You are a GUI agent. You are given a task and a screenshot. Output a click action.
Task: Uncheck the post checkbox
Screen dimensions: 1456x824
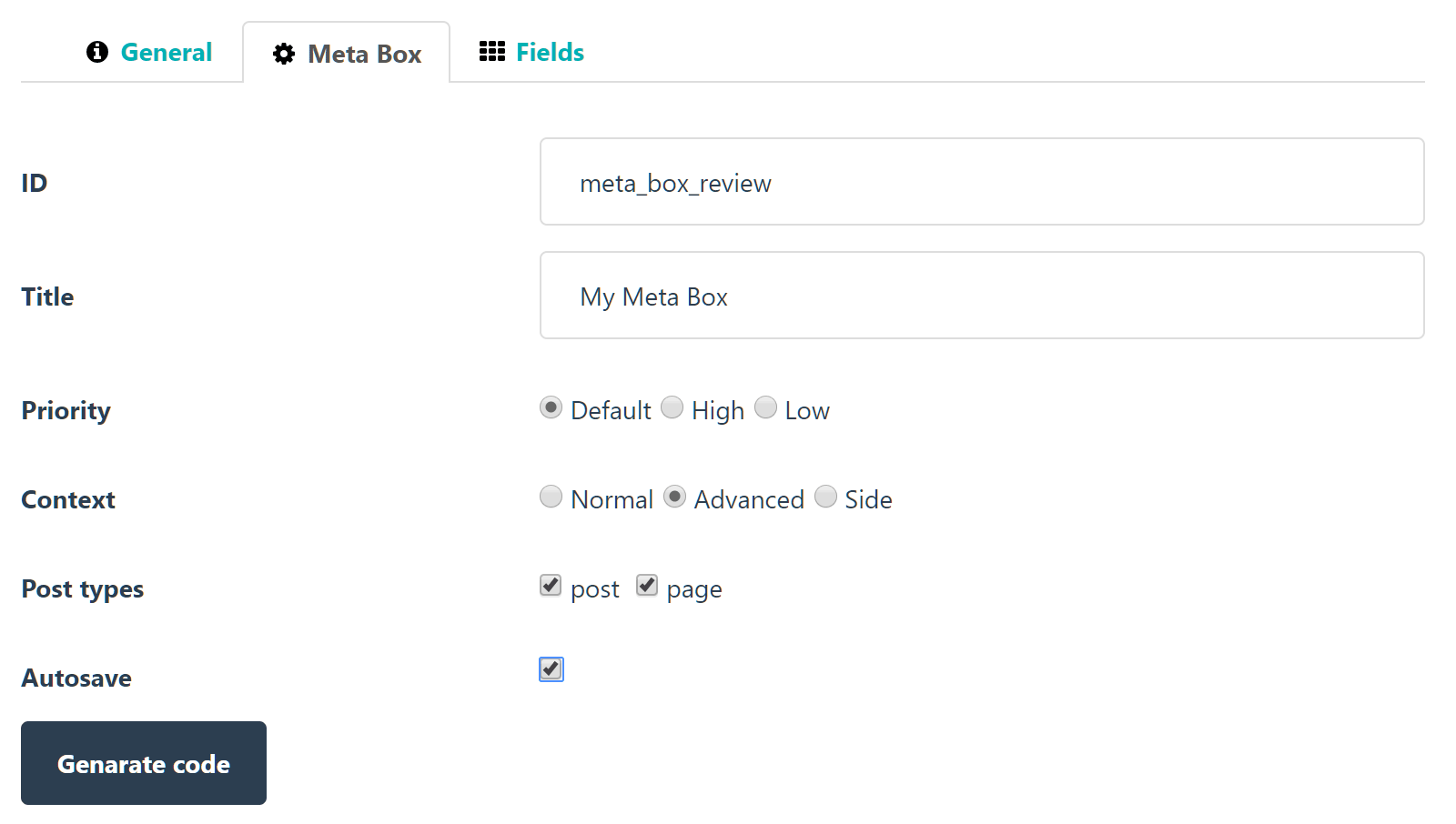pos(551,585)
